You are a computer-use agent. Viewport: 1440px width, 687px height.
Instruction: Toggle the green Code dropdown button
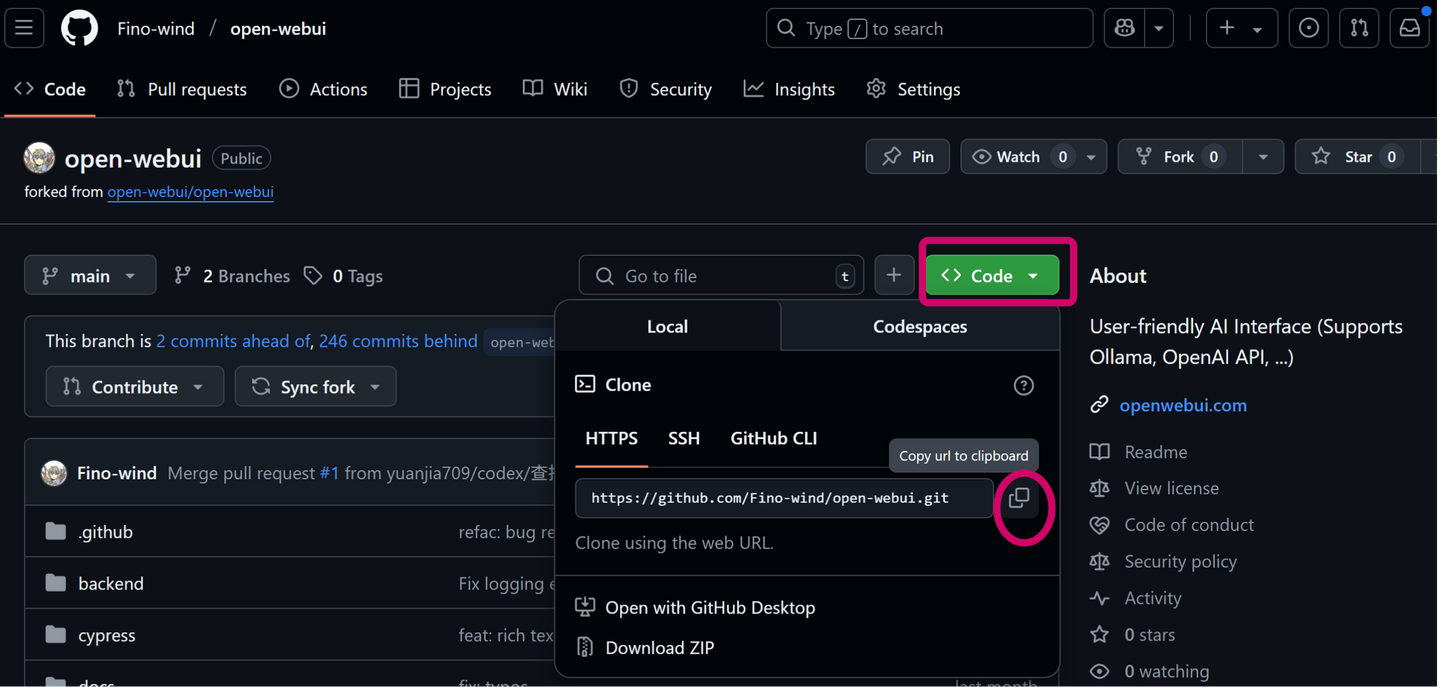pyautogui.click(x=992, y=275)
